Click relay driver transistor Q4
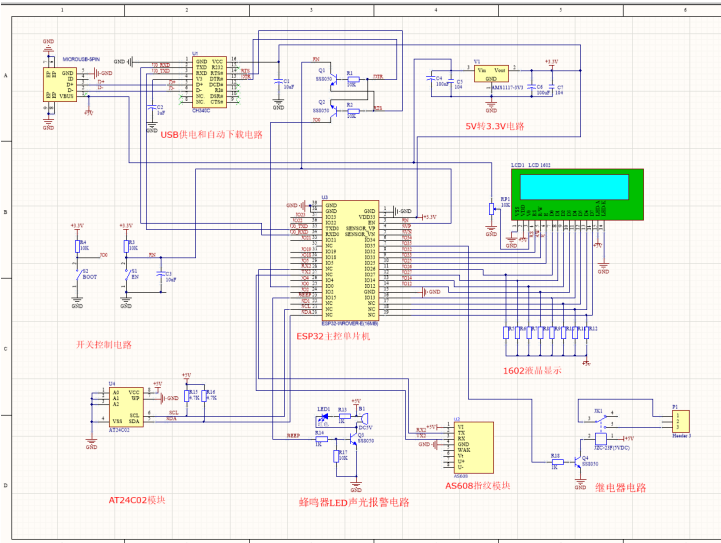Screen dimensions: 721x543 coord(576,461)
